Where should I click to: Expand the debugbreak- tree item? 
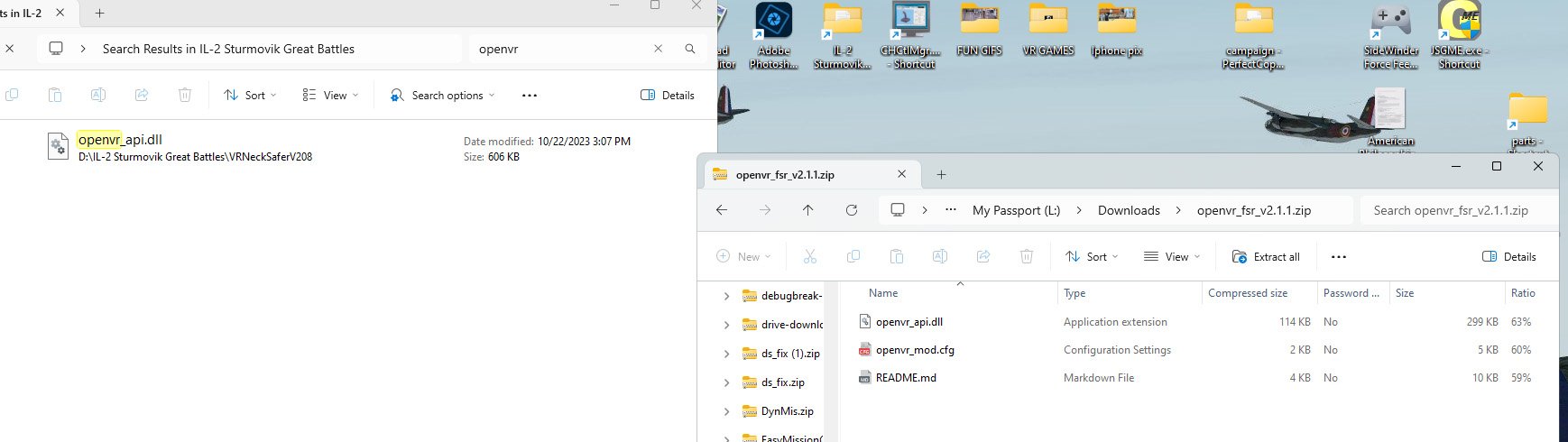tap(726, 296)
